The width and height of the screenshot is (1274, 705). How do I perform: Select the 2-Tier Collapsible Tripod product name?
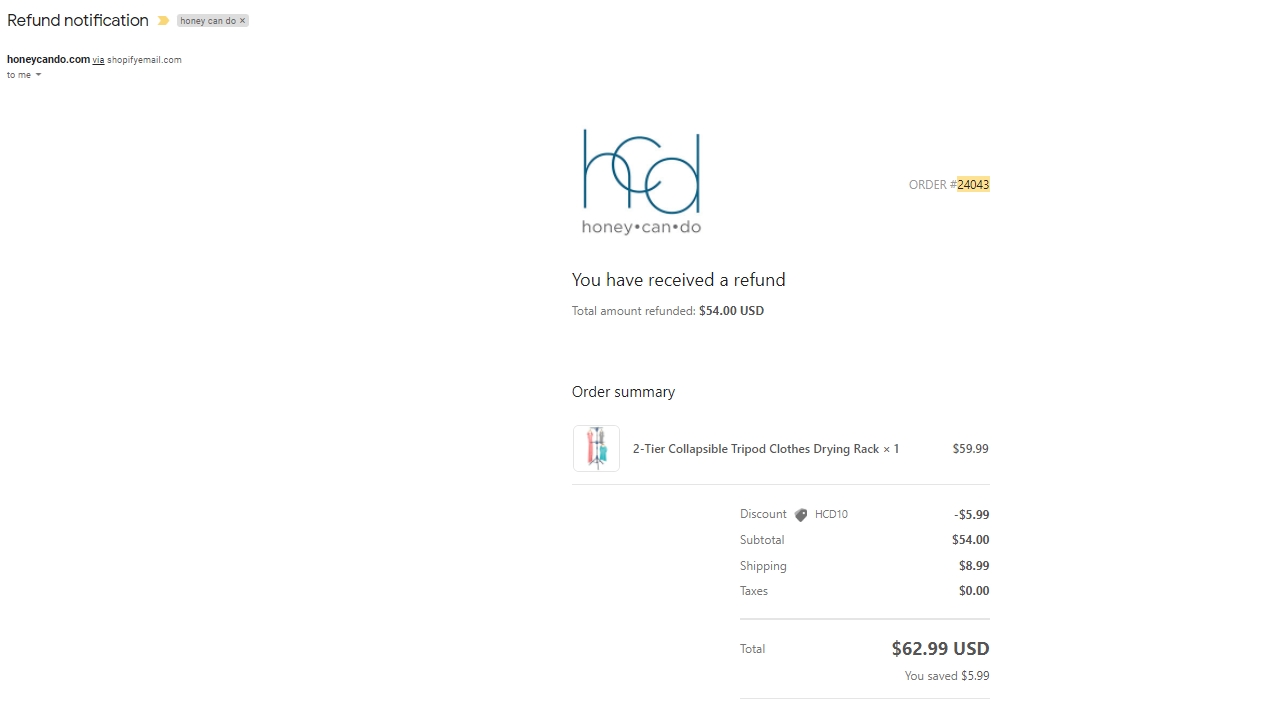[756, 449]
